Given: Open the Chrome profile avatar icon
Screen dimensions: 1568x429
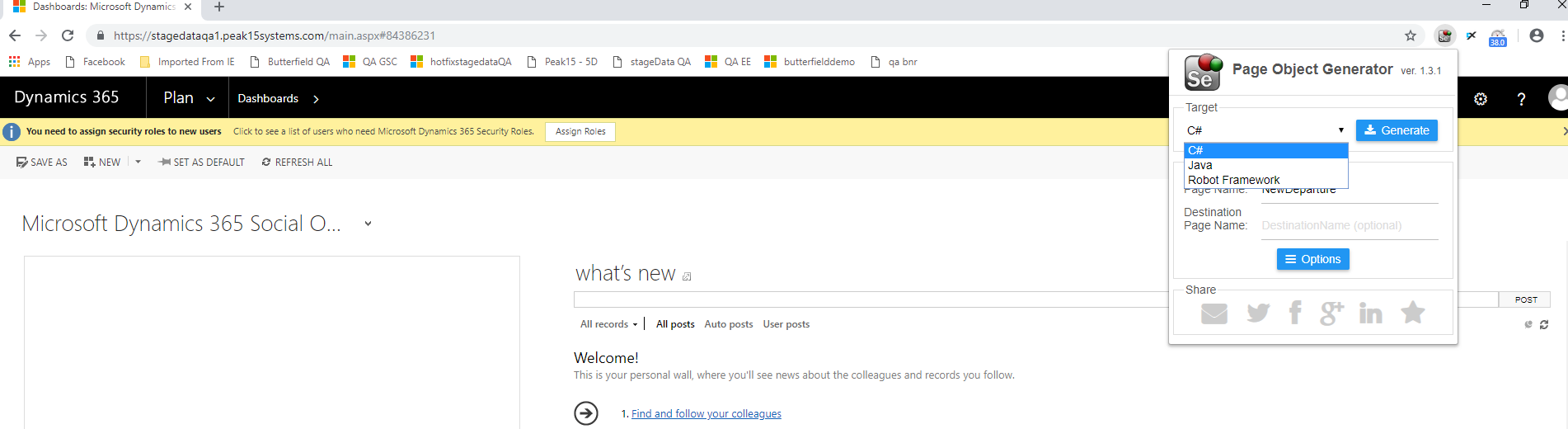Looking at the screenshot, I should 1537,35.
